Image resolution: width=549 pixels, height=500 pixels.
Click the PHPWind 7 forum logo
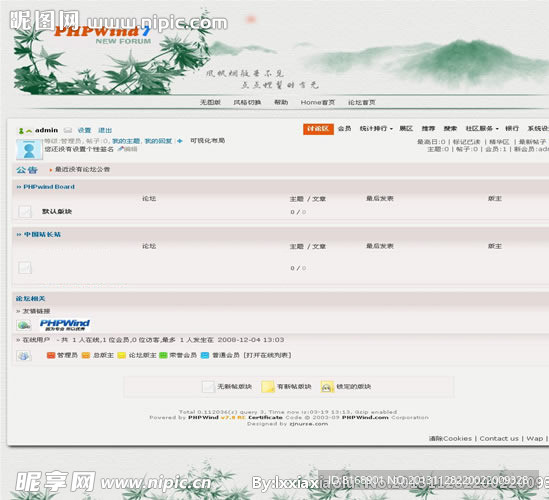(103, 35)
